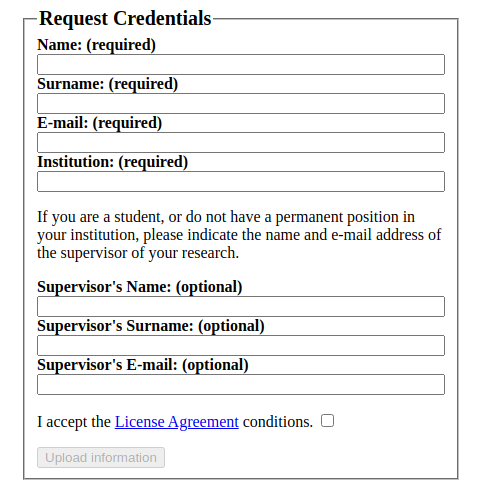
Task: Click the 'Surname: (required)' label
Action: pos(107,84)
